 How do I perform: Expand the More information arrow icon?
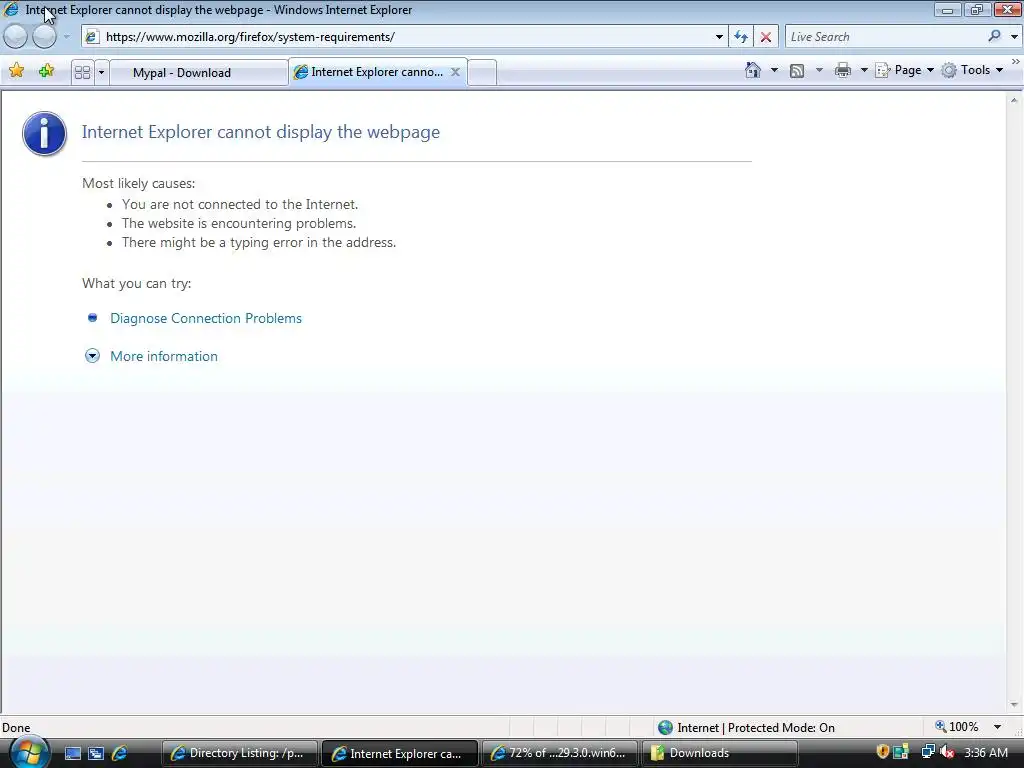(x=93, y=356)
